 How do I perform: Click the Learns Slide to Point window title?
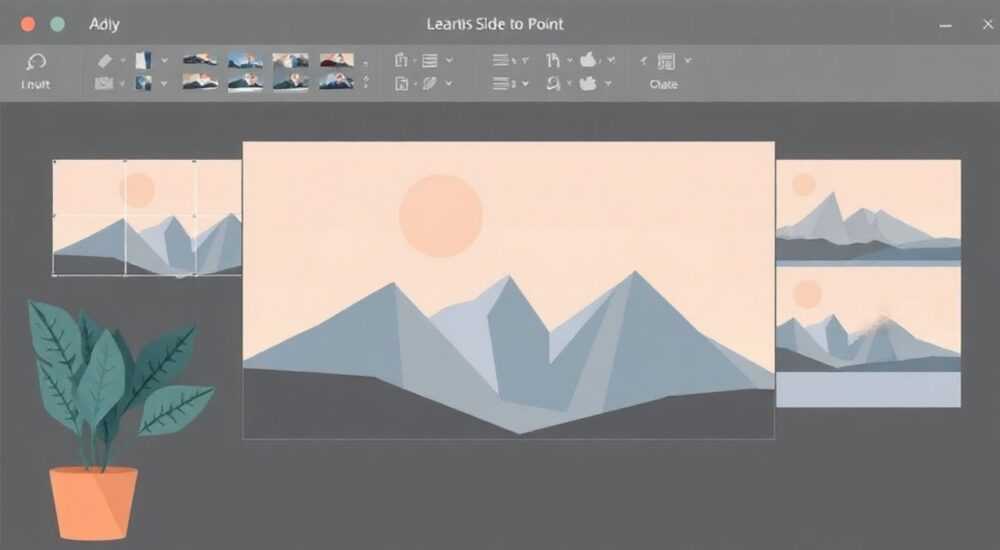(x=495, y=24)
